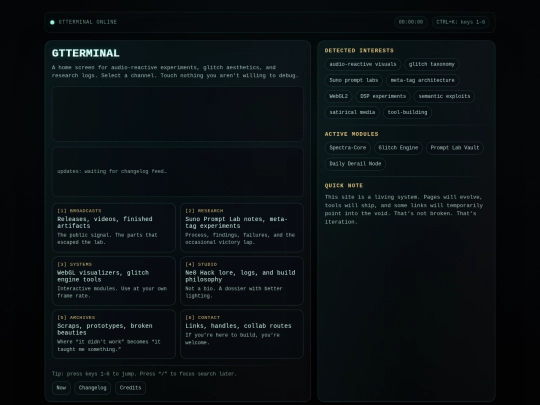Open the Research channel card
This screenshot has width=540, height=405.
(242, 227)
